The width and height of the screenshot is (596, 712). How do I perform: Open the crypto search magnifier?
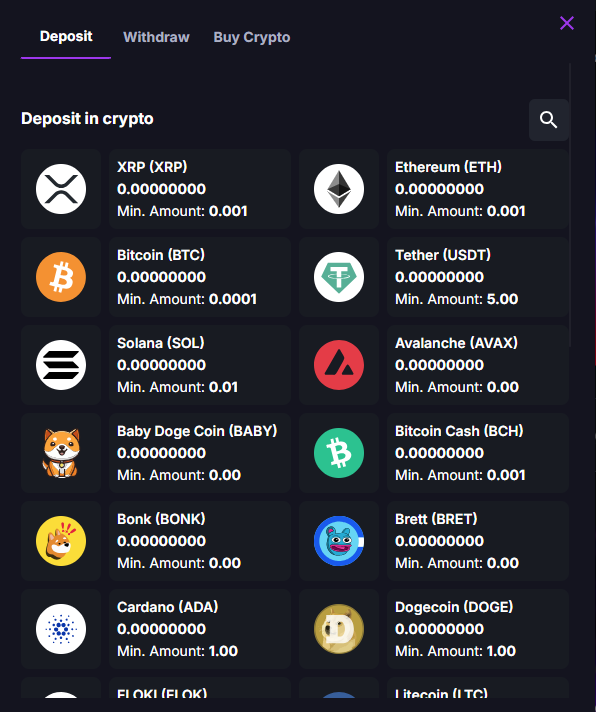point(549,120)
